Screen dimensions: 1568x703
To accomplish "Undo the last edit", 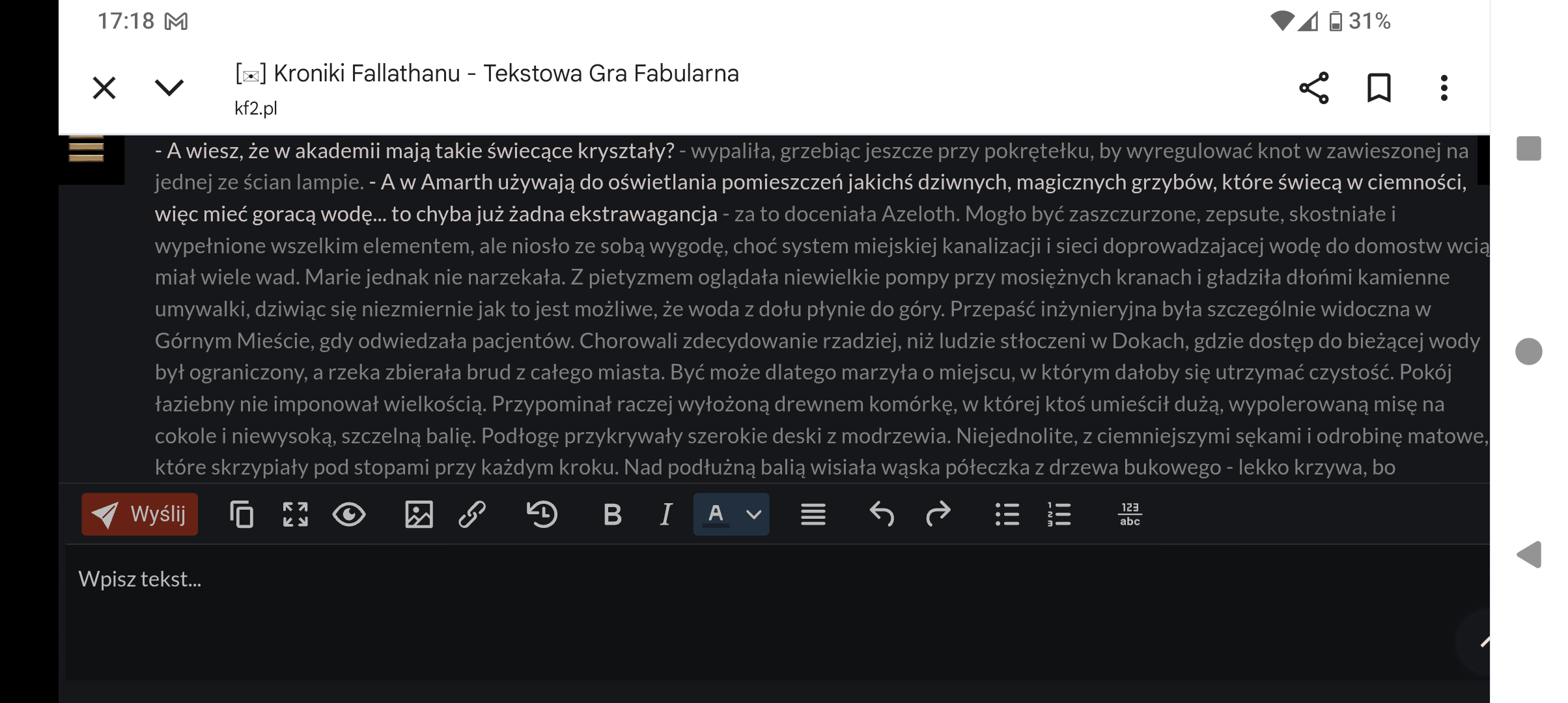I will coord(882,514).
